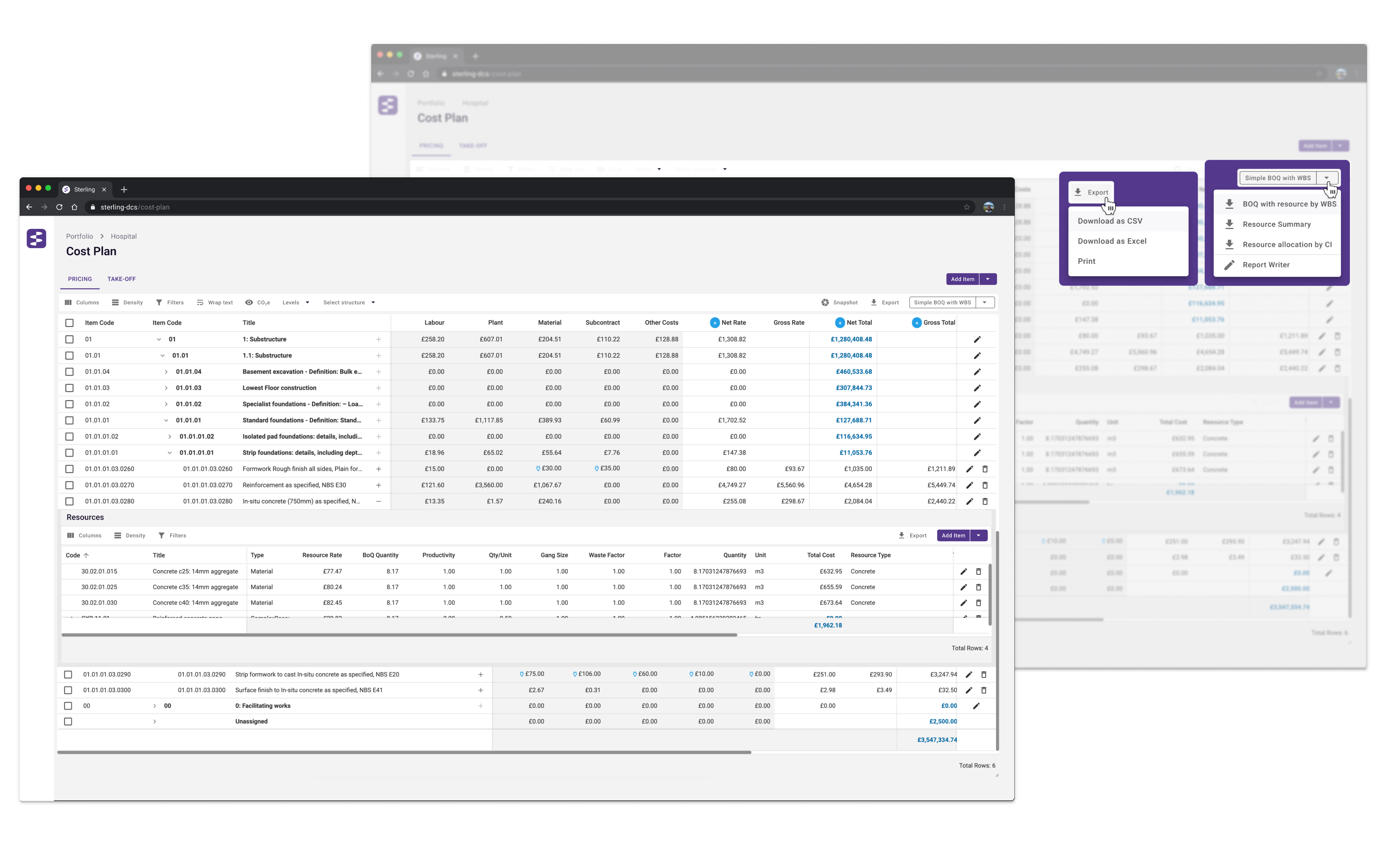Choose Download as Excel in export menu
This screenshot has height=868, width=1386.
pyautogui.click(x=1128, y=241)
